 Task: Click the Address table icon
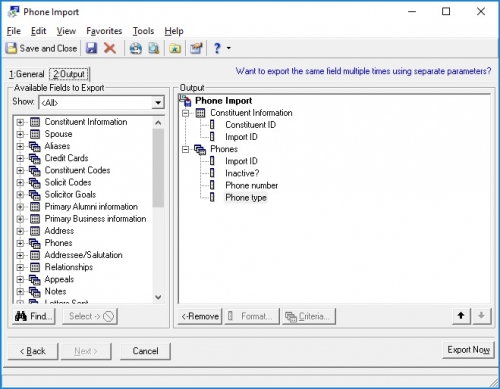35,231
